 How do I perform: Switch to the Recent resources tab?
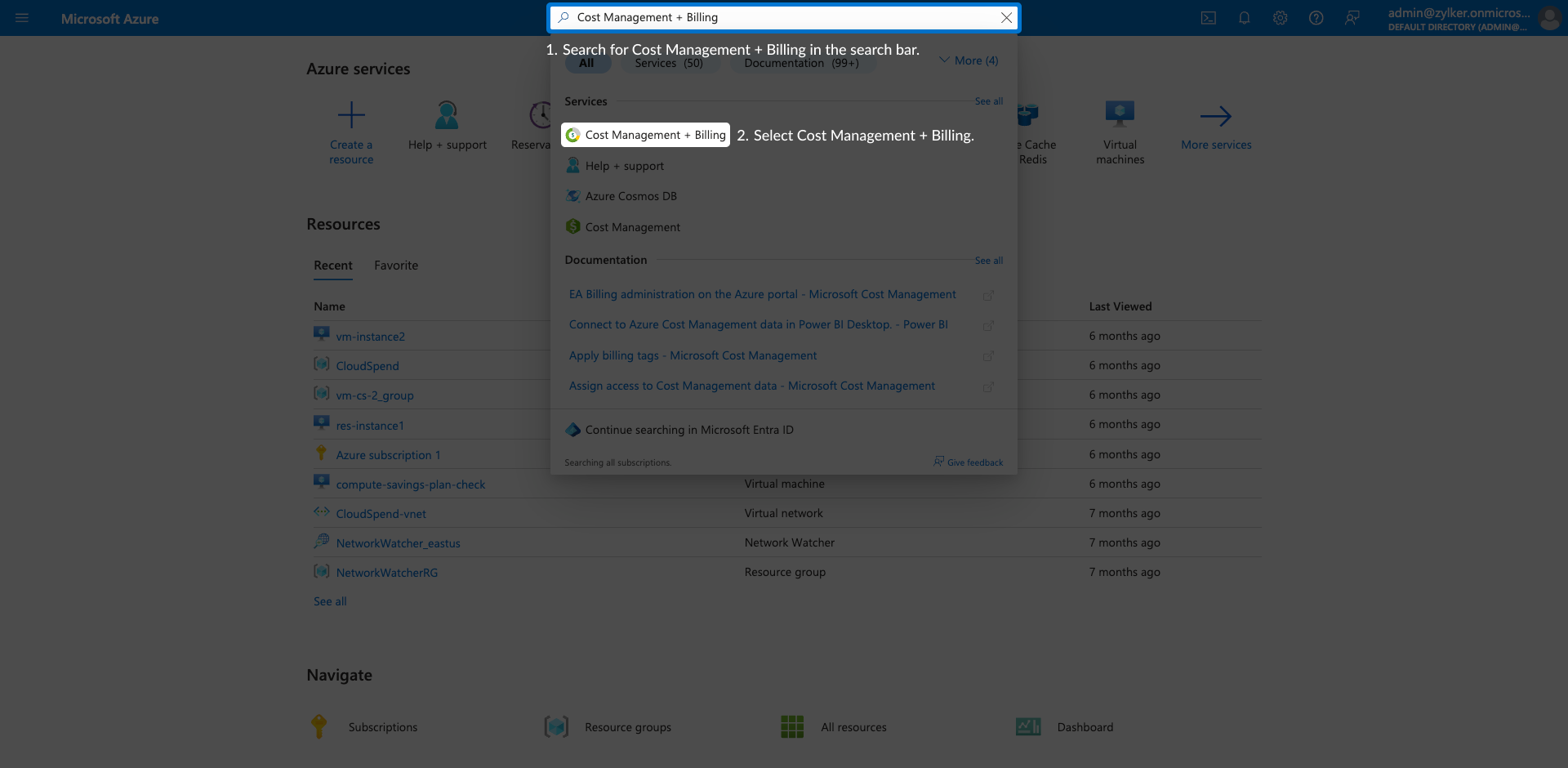tap(333, 266)
